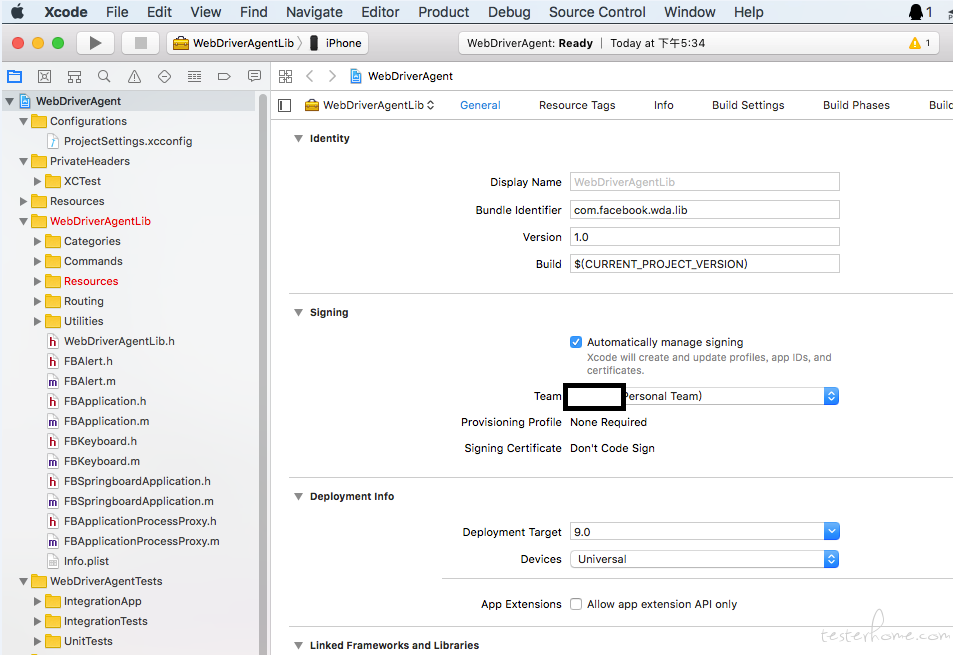
Task: Open the Find navigator magnifier icon
Action: (104, 77)
